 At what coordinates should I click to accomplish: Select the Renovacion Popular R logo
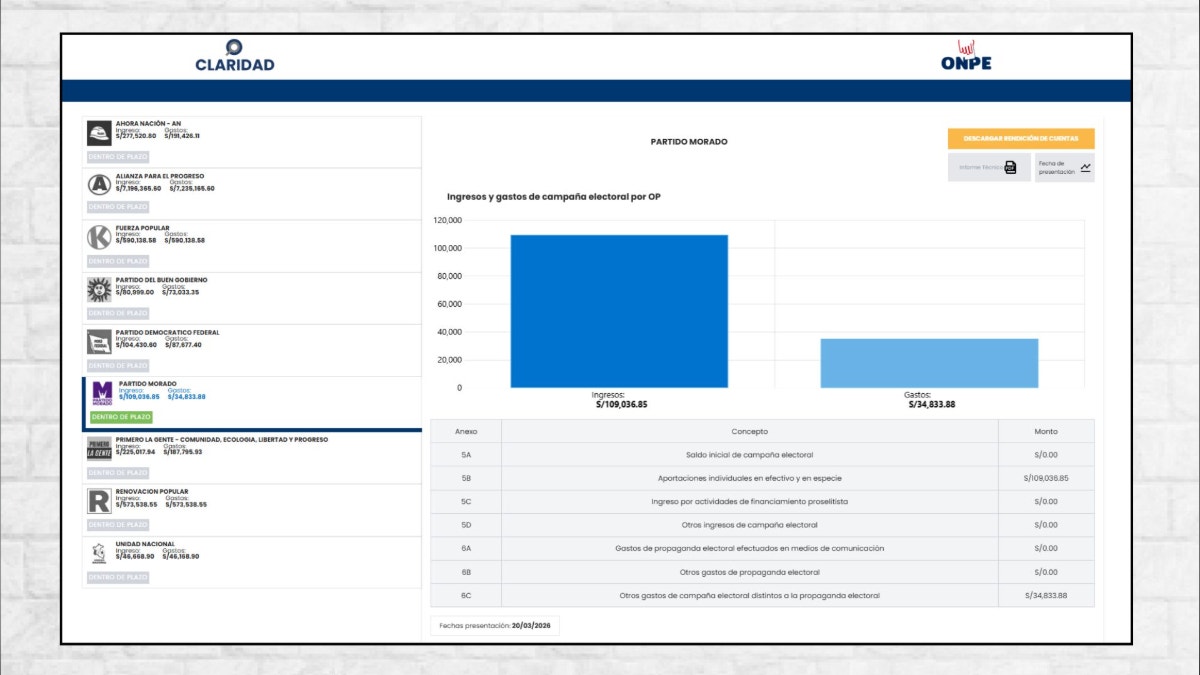point(99,501)
